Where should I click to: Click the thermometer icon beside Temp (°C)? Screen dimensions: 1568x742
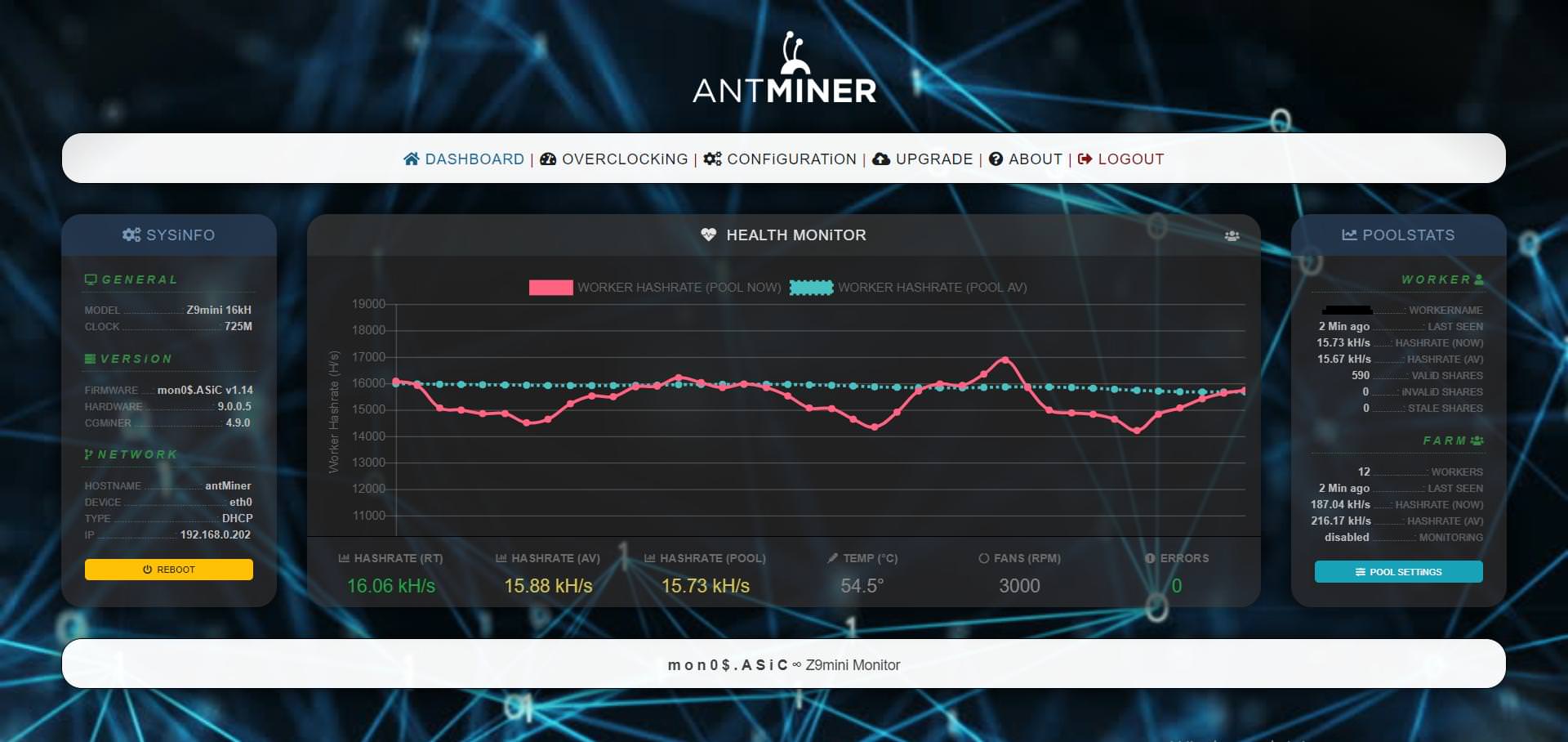(x=833, y=558)
